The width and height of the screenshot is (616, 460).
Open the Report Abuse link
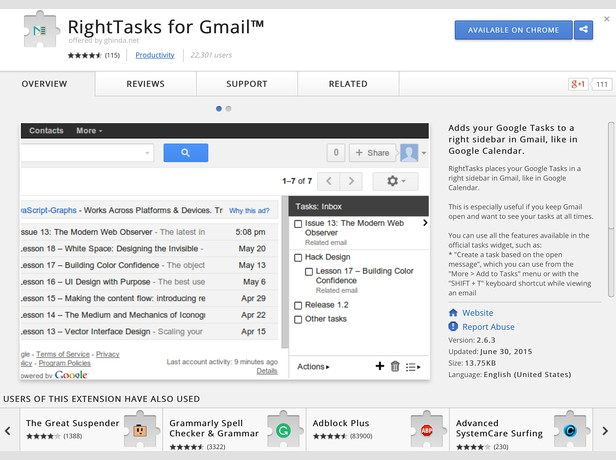pos(488,327)
